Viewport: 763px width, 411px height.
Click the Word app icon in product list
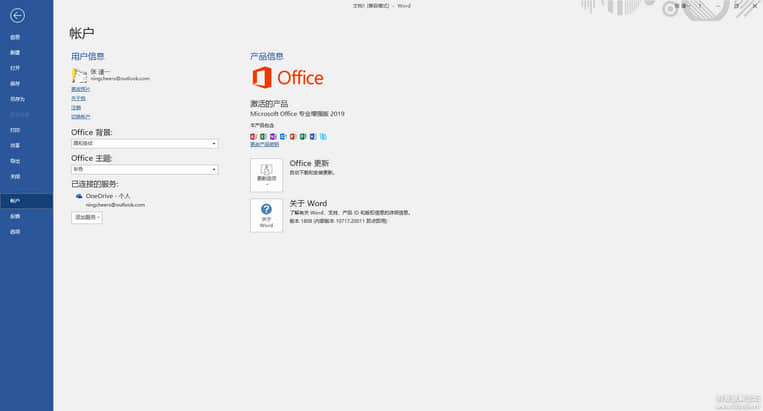[313, 137]
